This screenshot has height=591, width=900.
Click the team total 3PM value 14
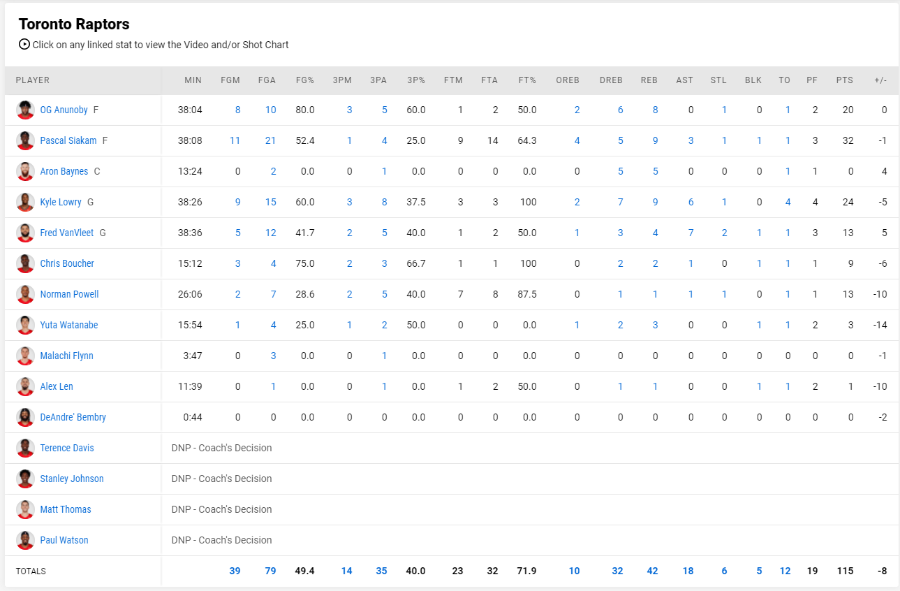[347, 571]
